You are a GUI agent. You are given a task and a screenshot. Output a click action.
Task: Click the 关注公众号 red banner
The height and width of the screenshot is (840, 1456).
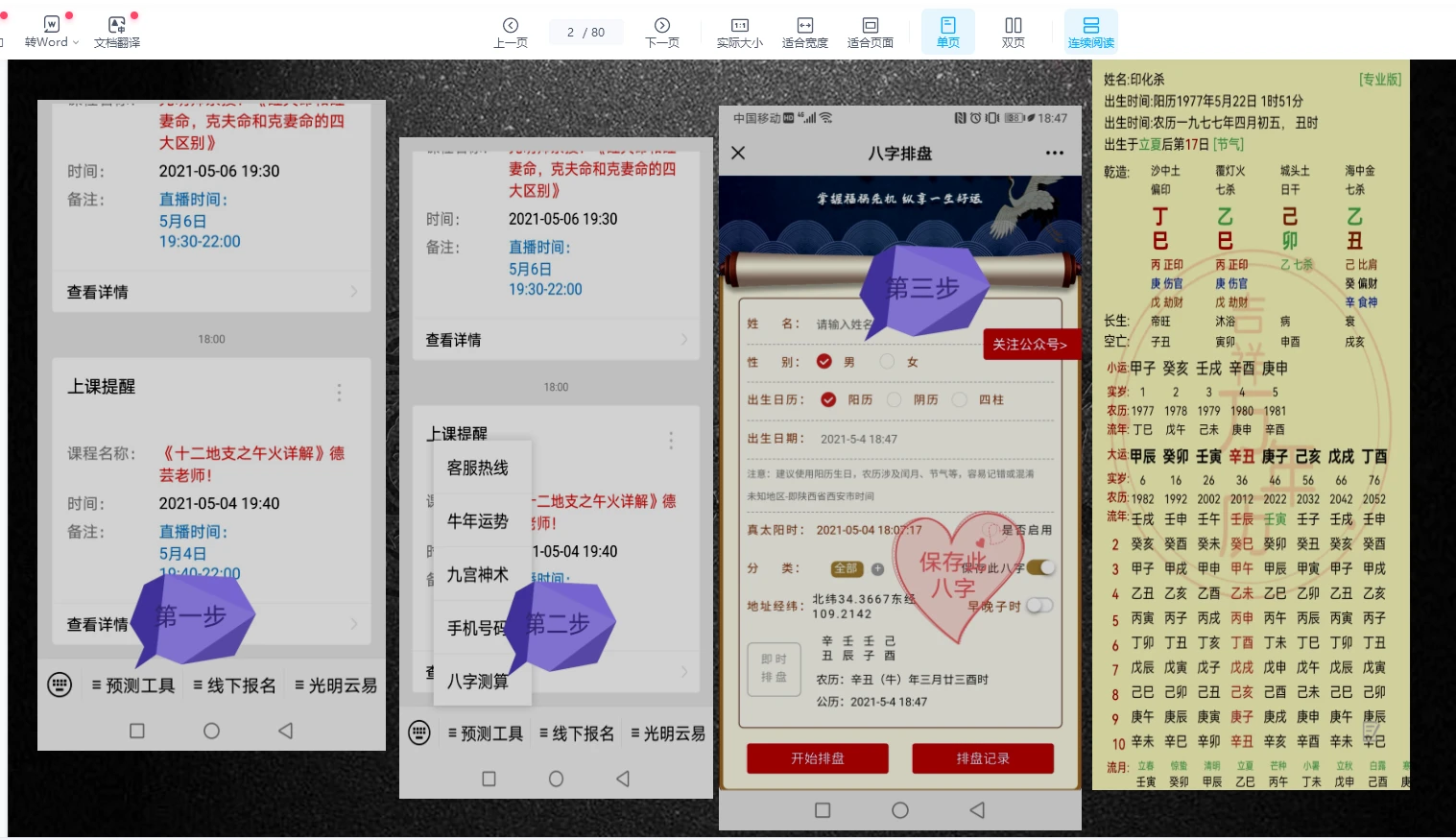[x=1029, y=345]
